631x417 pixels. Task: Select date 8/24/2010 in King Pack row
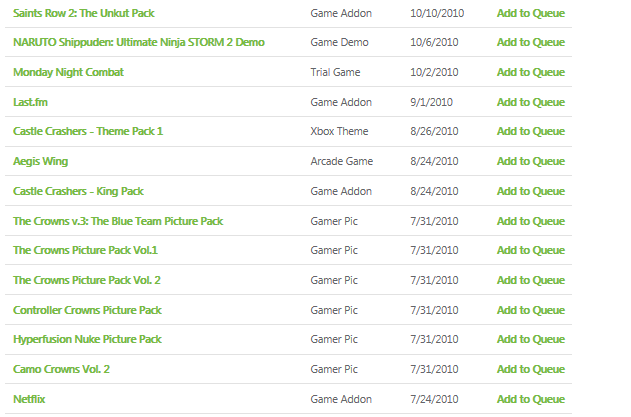point(434,191)
